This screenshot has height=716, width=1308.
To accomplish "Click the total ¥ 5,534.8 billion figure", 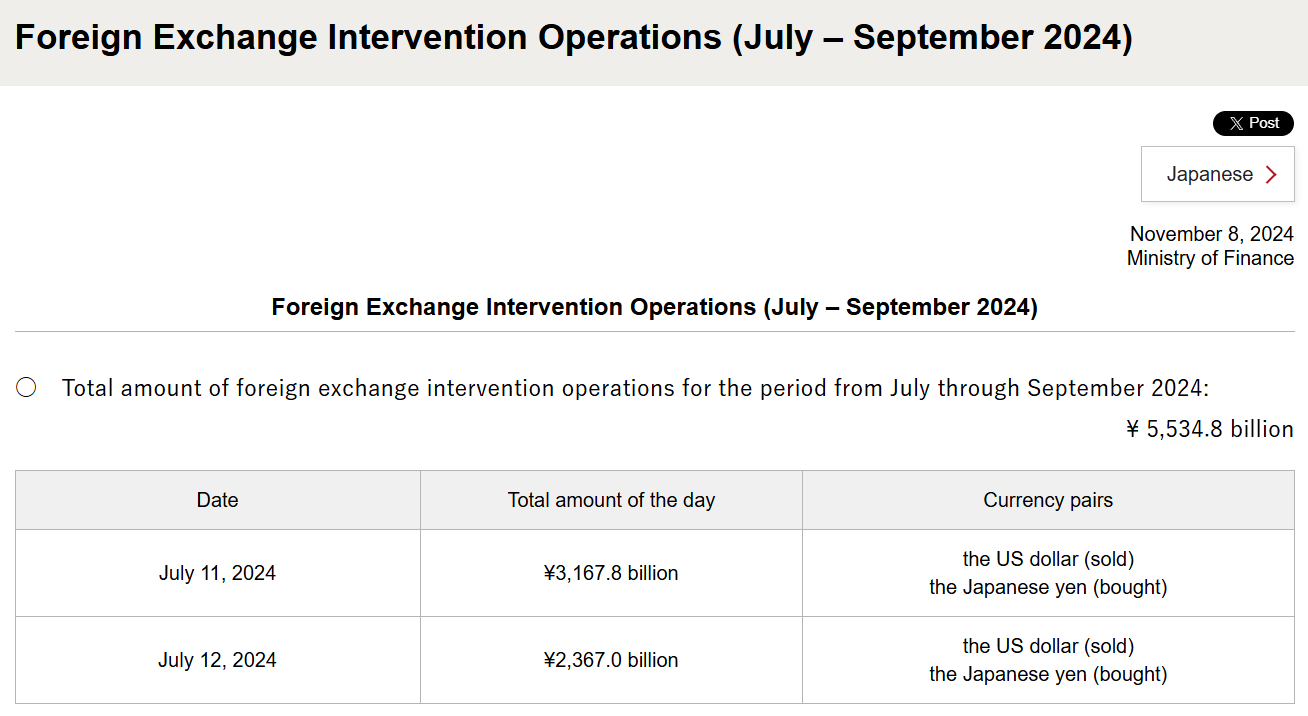I will pos(1210,429).
